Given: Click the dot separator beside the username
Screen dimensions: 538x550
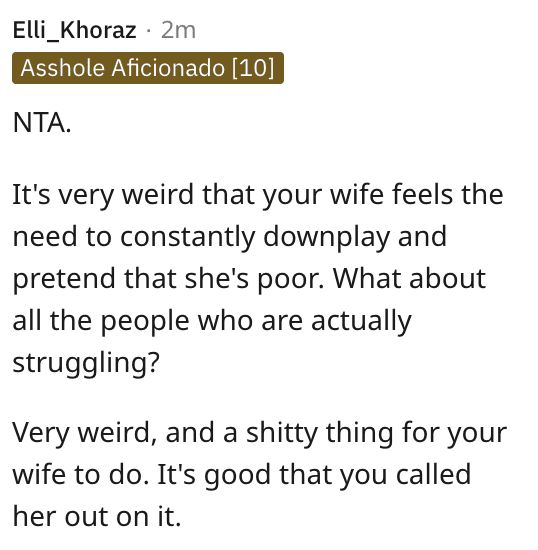Looking at the screenshot, I should [x=149, y=31].
